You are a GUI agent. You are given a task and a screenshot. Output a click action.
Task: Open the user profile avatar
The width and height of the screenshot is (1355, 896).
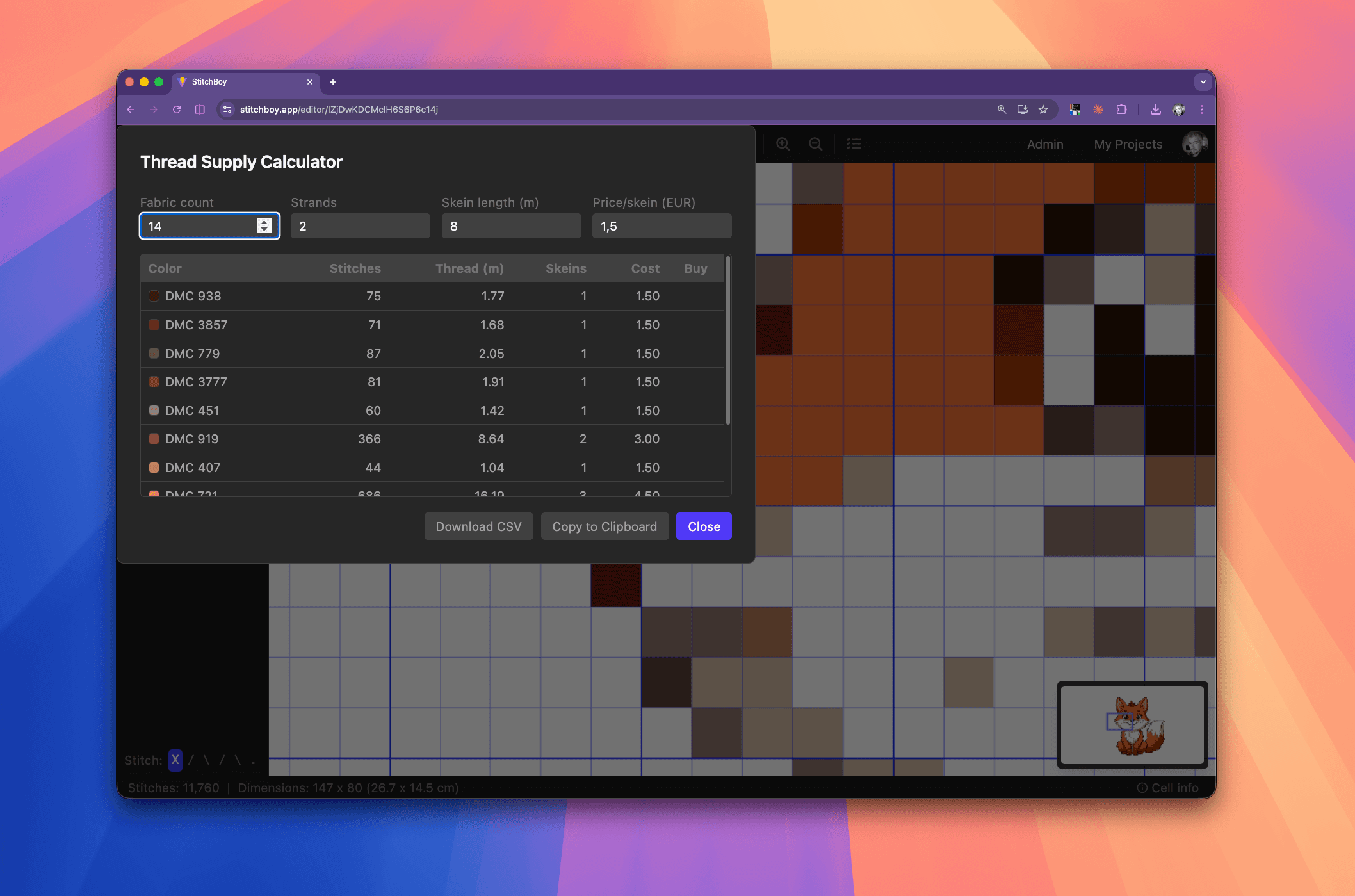[x=1194, y=143]
